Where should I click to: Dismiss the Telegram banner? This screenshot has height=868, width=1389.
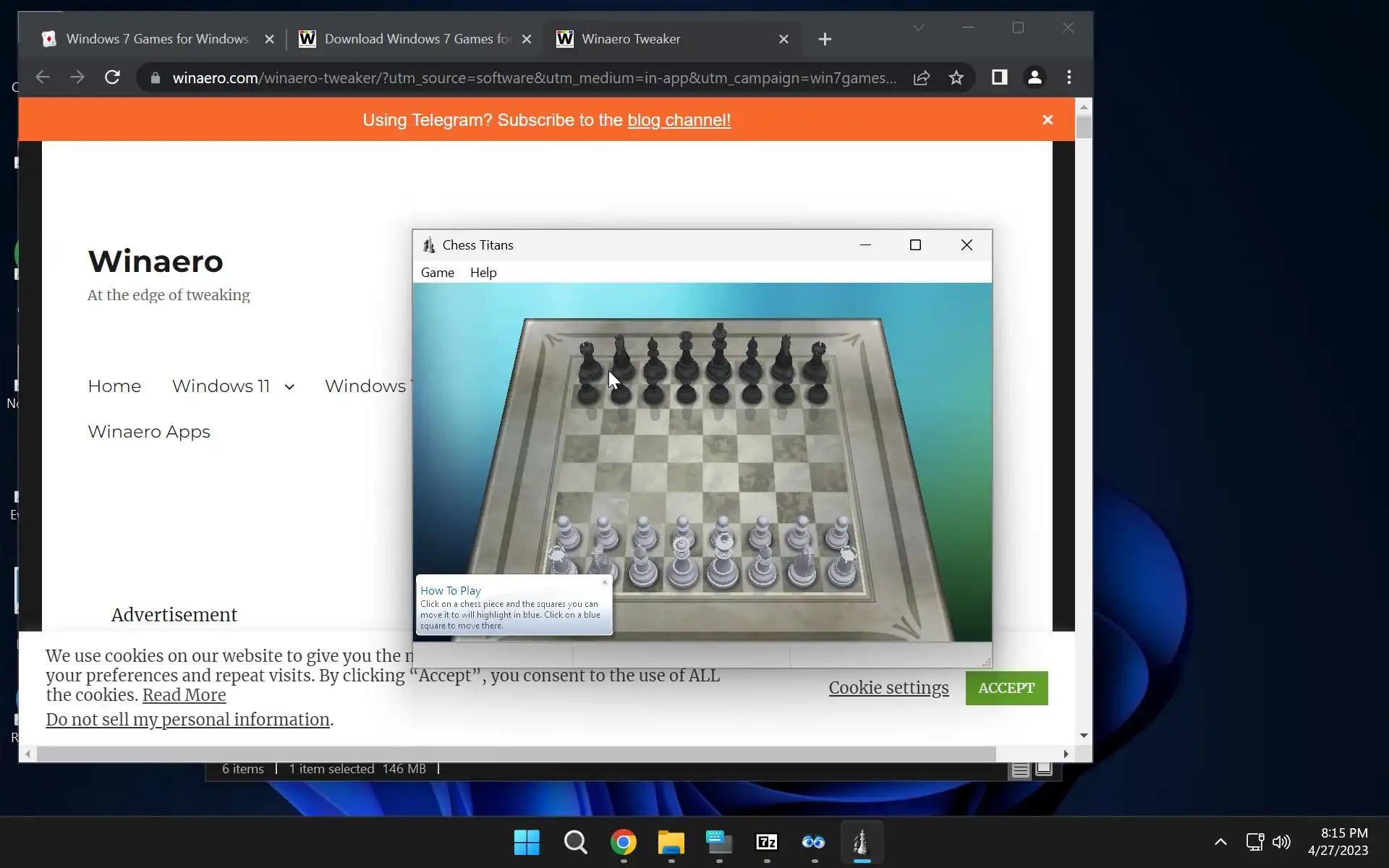(1048, 120)
